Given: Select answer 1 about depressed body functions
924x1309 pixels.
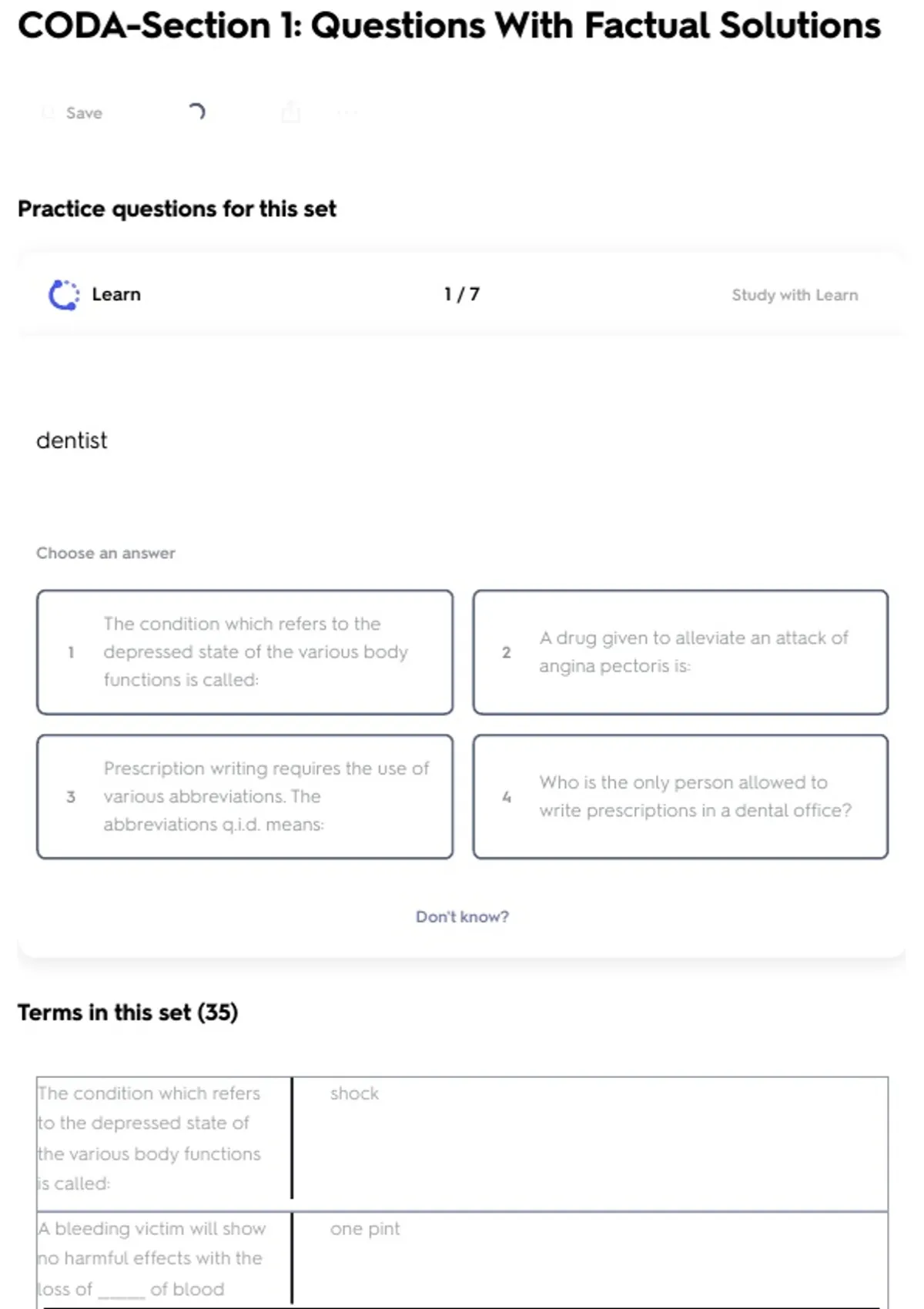Looking at the screenshot, I should coord(245,652).
